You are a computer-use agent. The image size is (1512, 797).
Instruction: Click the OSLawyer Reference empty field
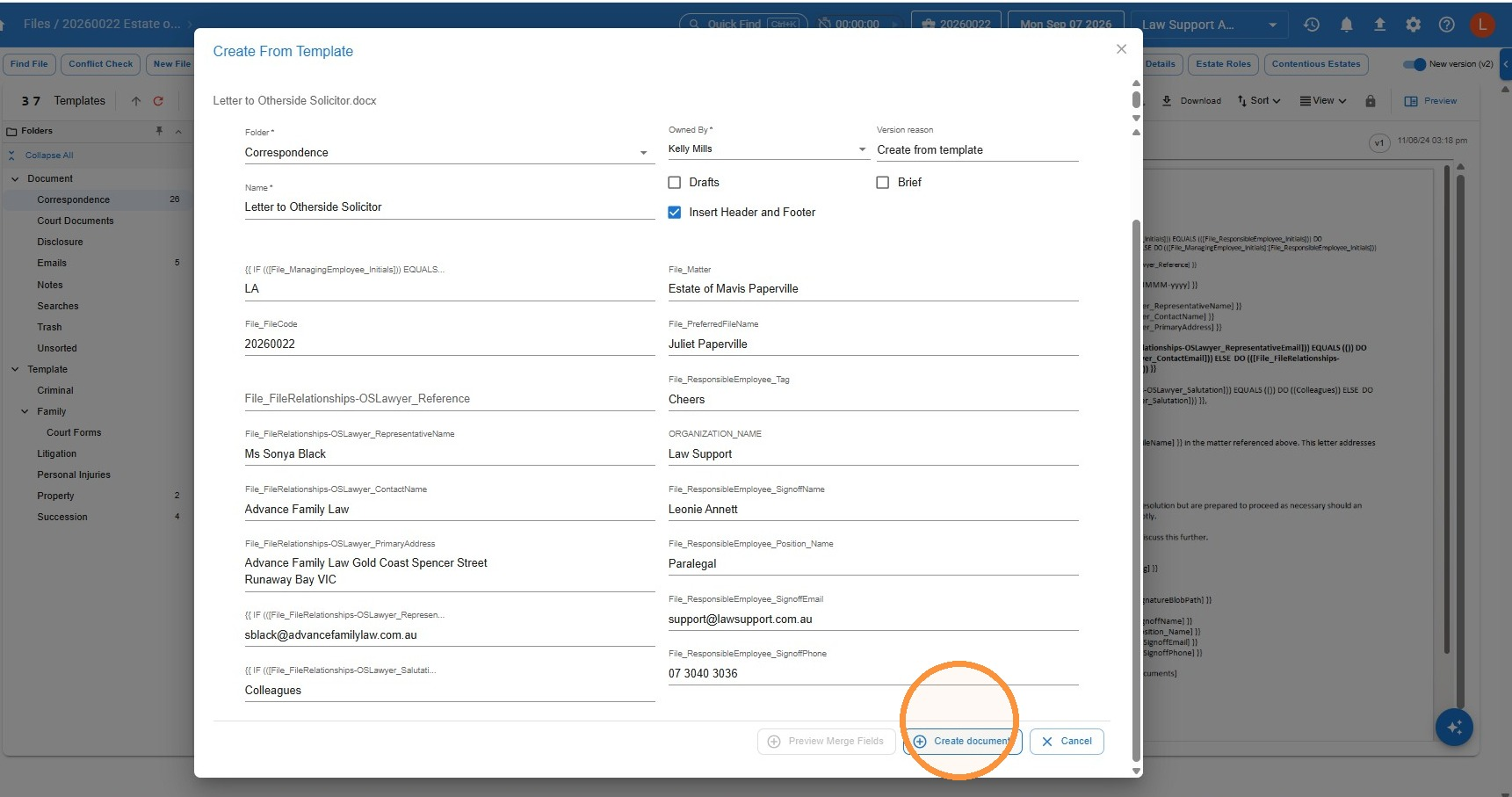(450, 399)
